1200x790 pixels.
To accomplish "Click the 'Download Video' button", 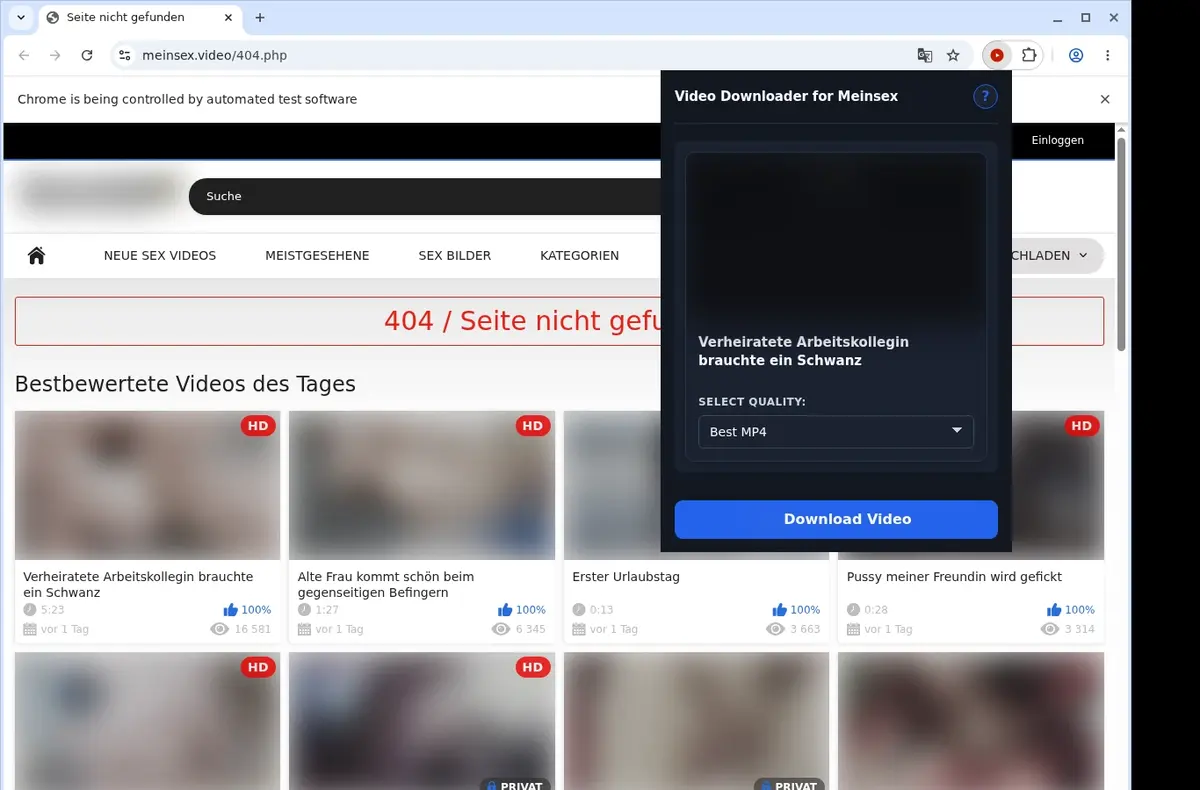I will coord(836,519).
